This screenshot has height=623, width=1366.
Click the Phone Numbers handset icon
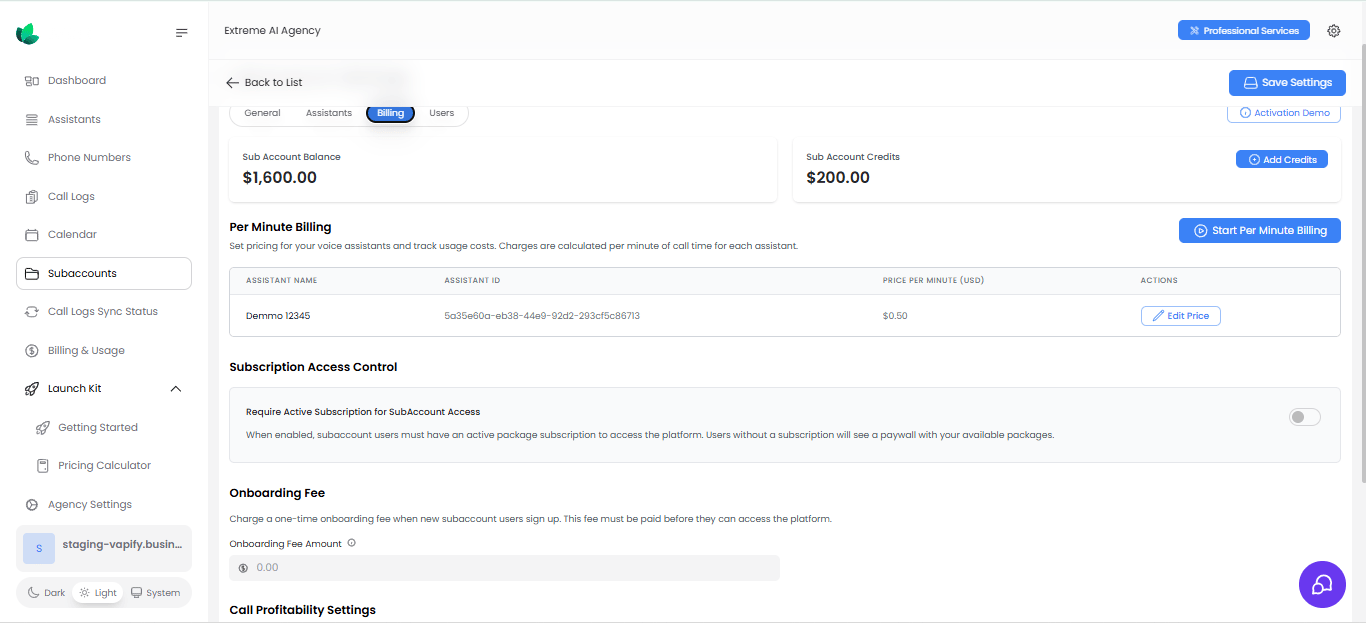[32, 158]
